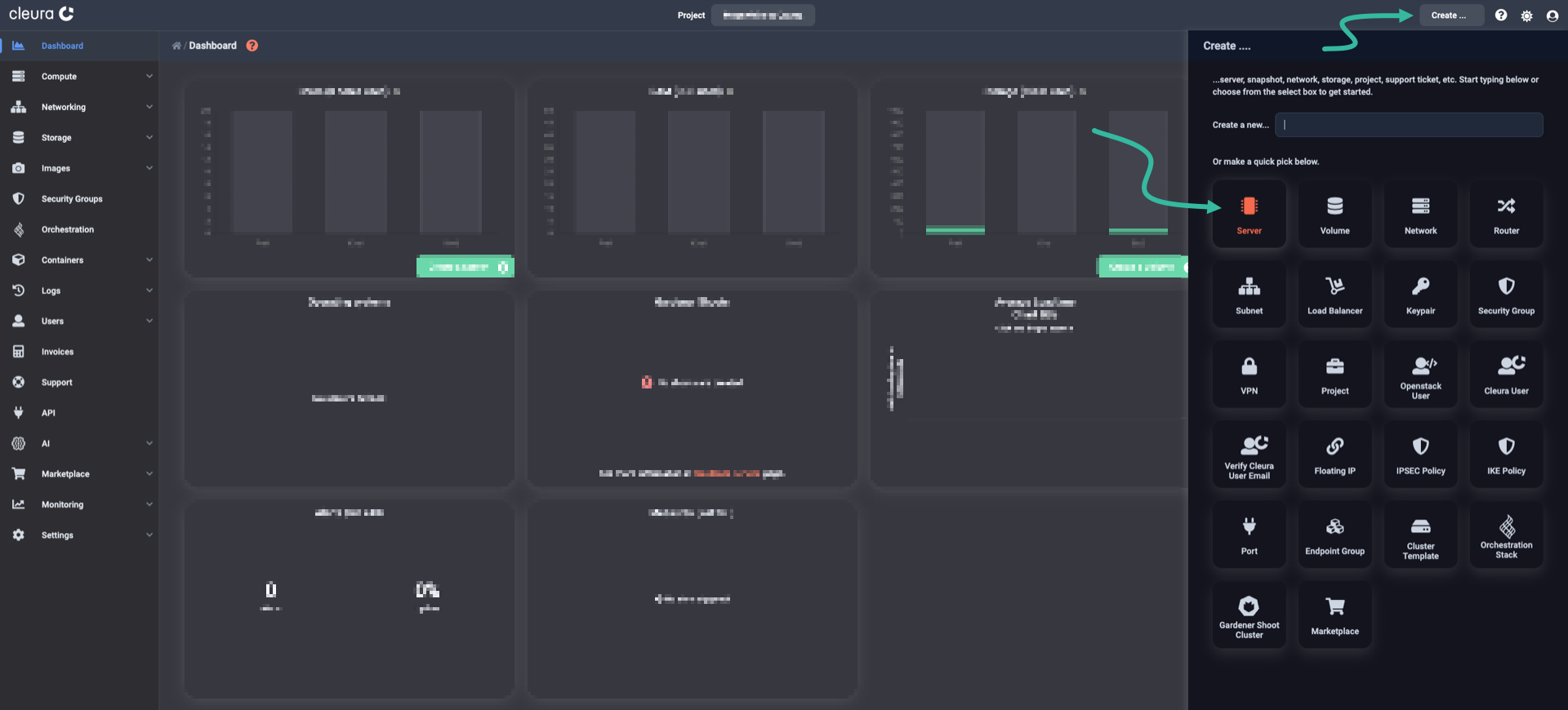Screen dimensions: 1568x710
Task: Select the Cleura User tile
Action: point(1506,375)
